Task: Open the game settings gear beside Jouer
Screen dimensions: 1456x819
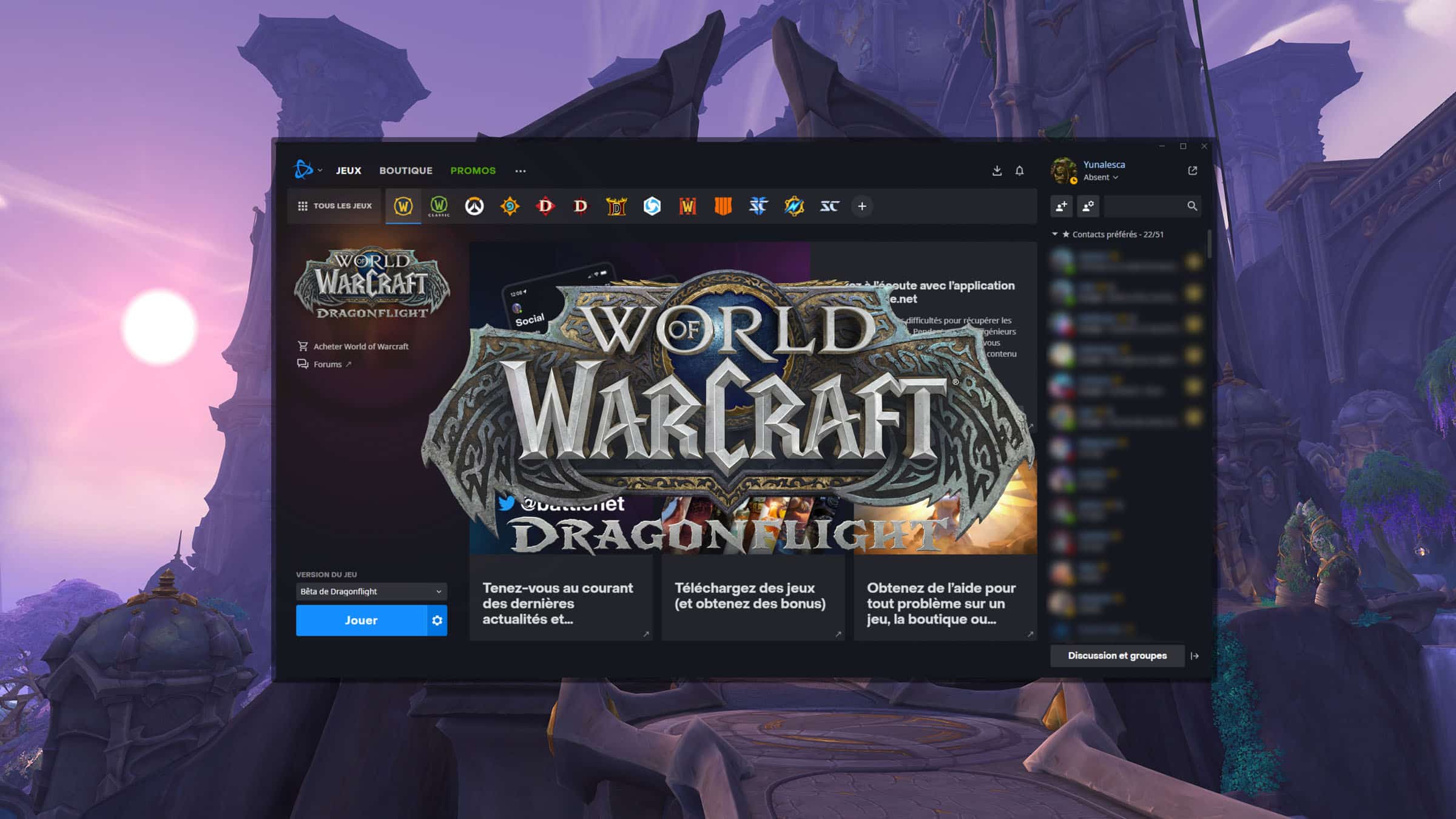Action: [x=437, y=621]
